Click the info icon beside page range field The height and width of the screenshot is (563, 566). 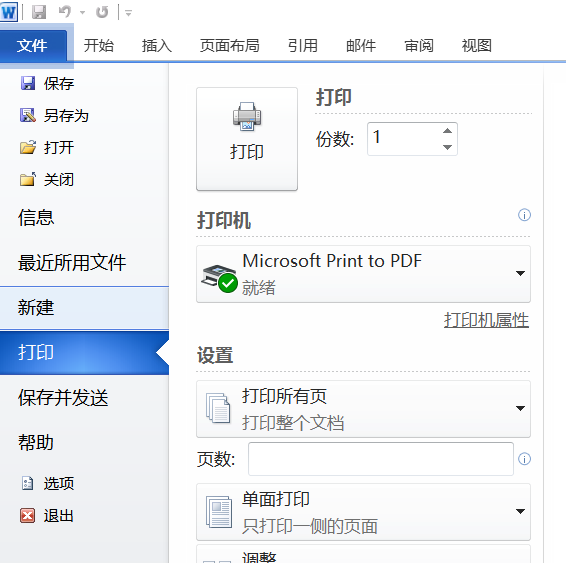524,459
